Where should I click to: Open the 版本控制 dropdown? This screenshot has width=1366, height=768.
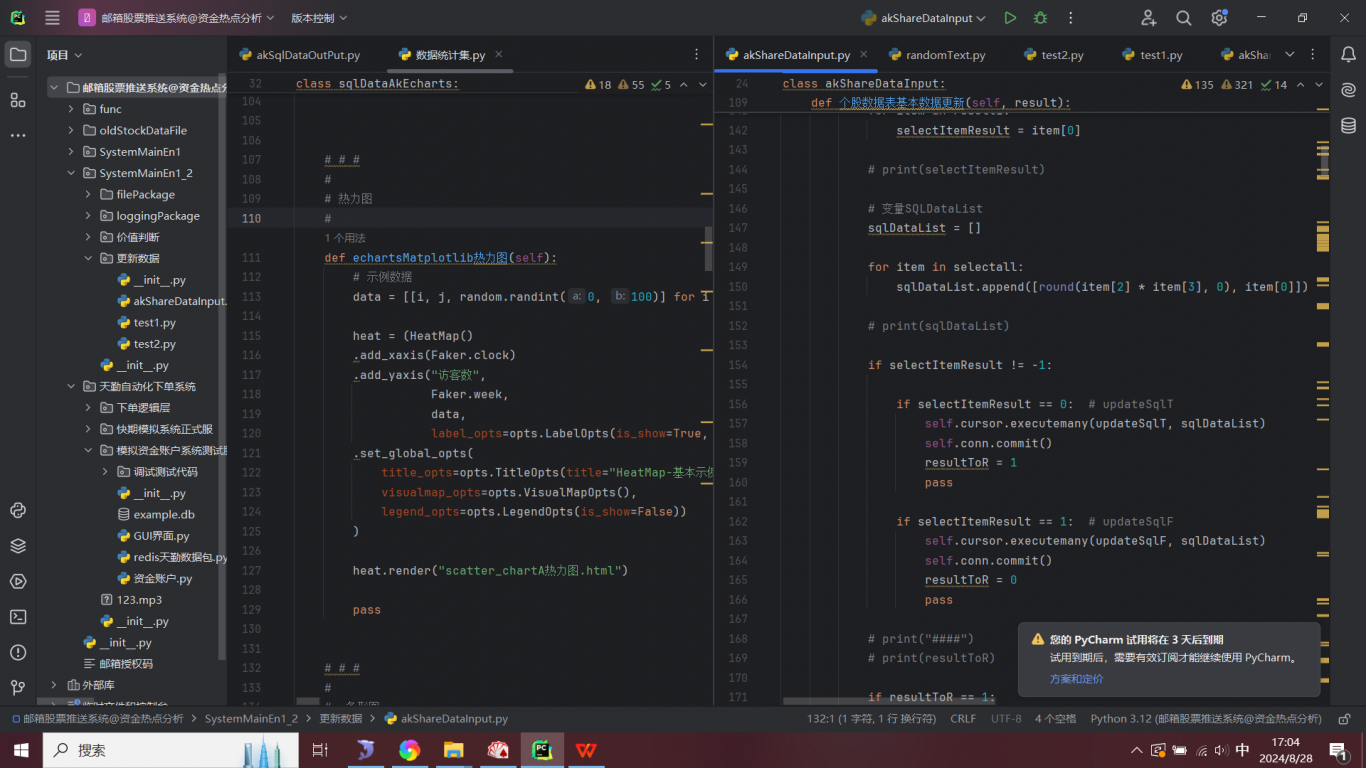click(319, 18)
